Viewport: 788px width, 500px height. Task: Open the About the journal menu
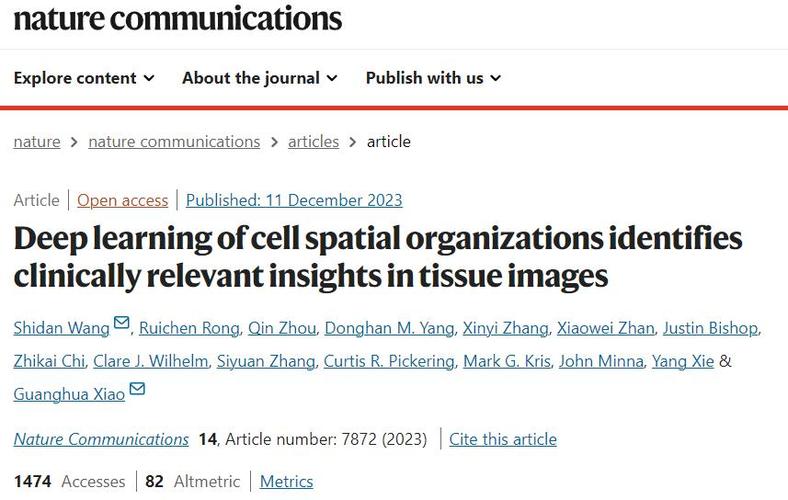260,78
